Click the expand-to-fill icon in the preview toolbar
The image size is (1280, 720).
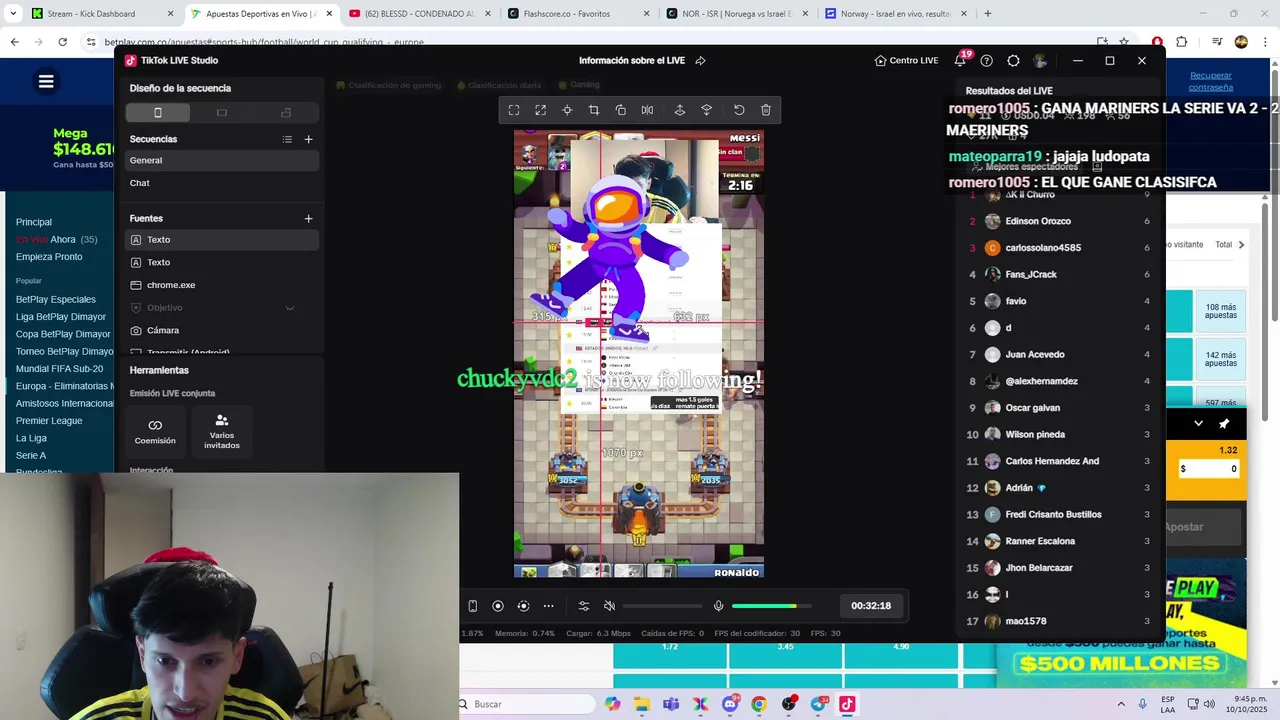(x=541, y=110)
